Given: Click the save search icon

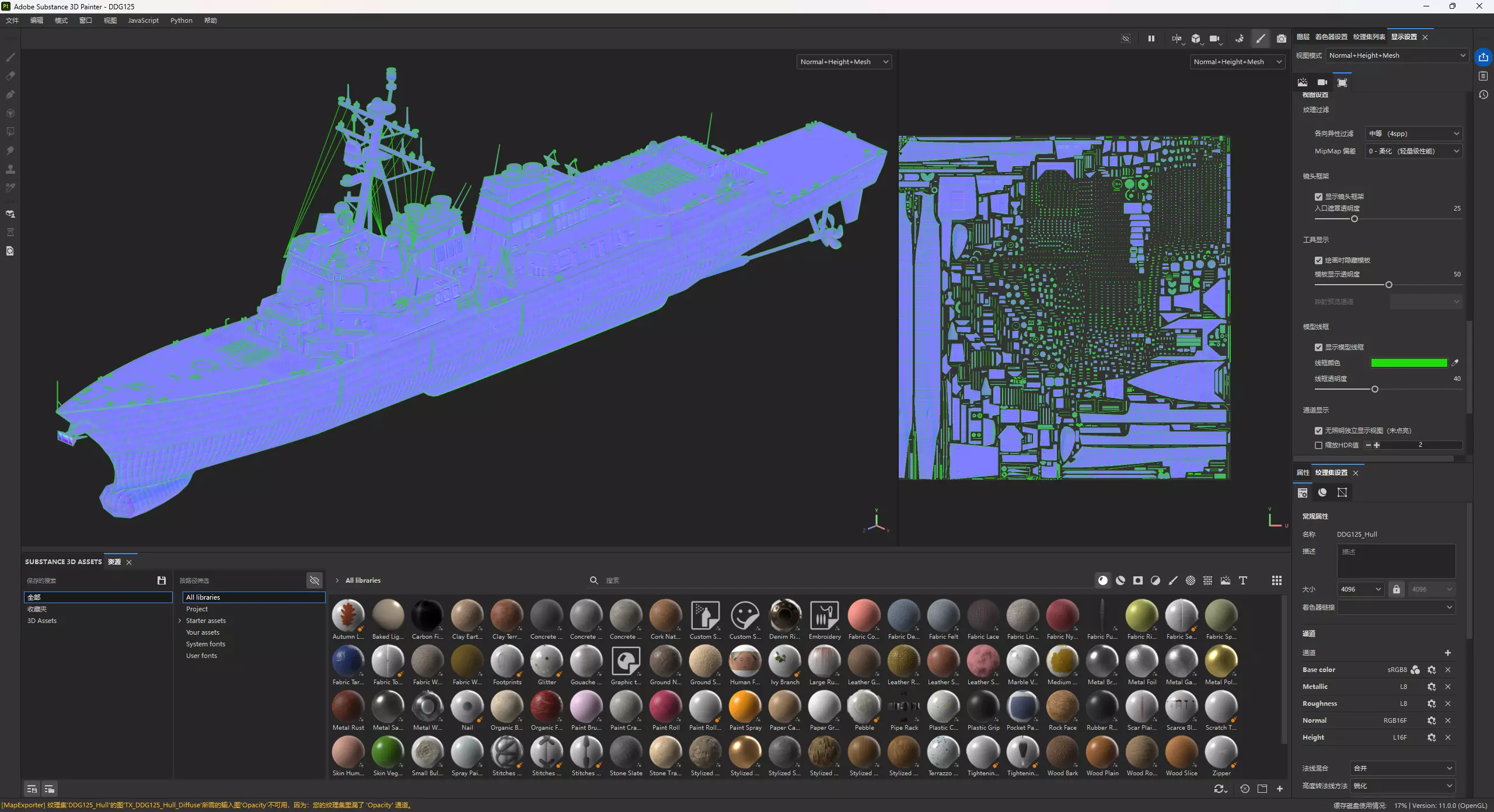Looking at the screenshot, I should tap(162, 580).
